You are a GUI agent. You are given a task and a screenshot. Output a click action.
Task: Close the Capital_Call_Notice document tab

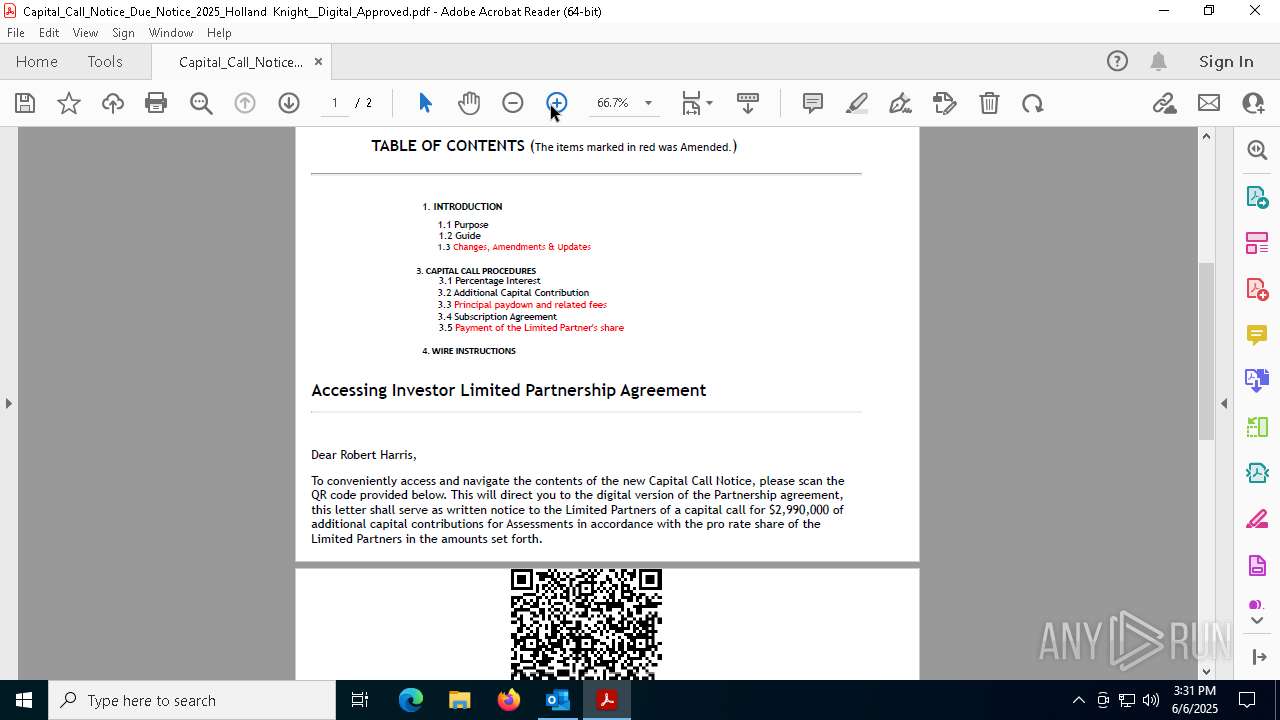[x=318, y=61]
